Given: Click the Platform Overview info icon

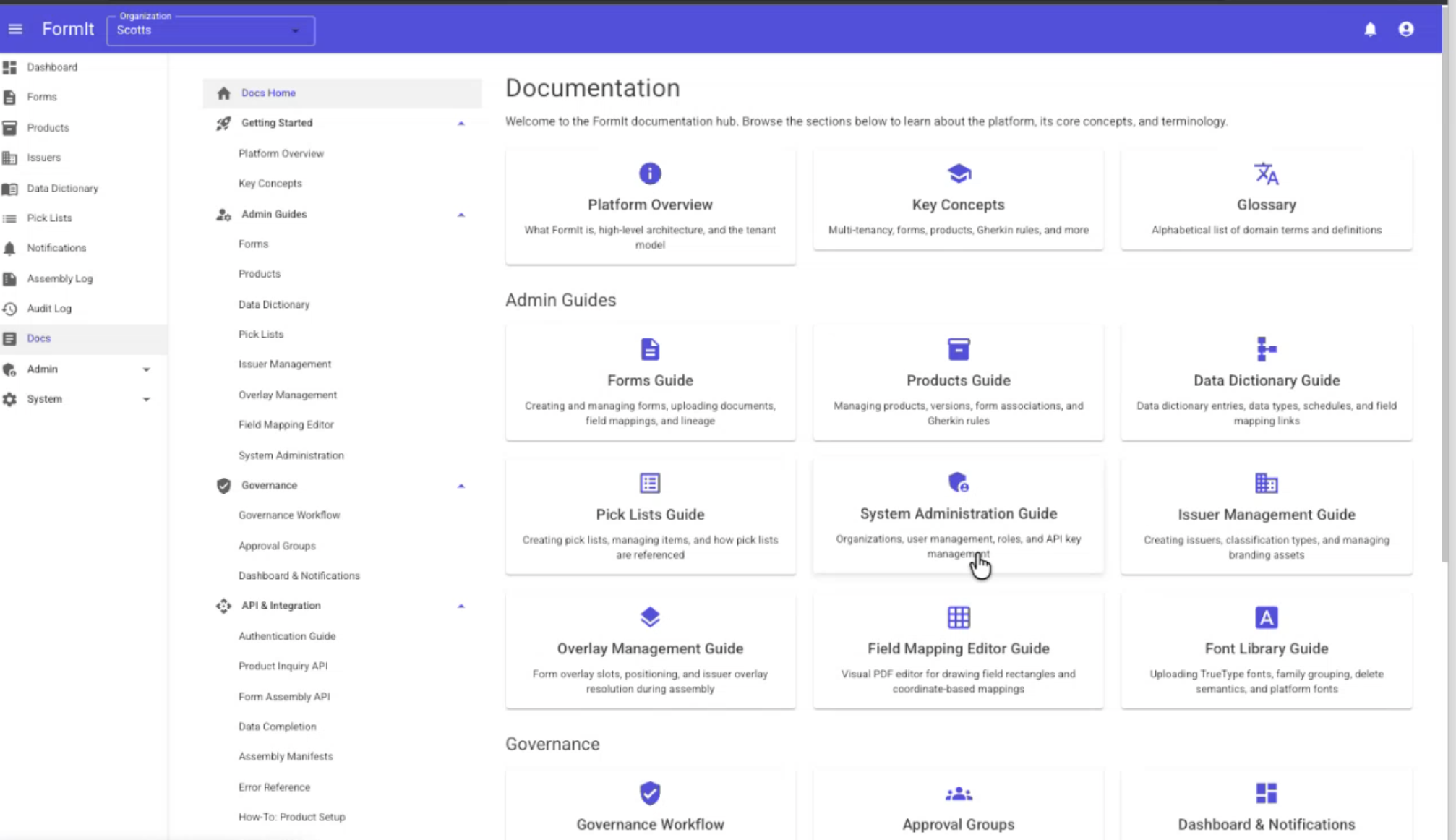Looking at the screenshot, I should point(650,173).
